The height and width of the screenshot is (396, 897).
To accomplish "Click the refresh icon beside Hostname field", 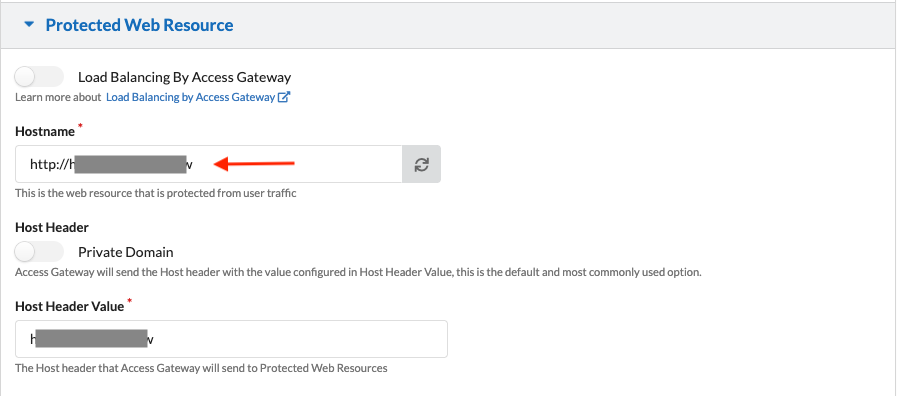I will (422, 164).
